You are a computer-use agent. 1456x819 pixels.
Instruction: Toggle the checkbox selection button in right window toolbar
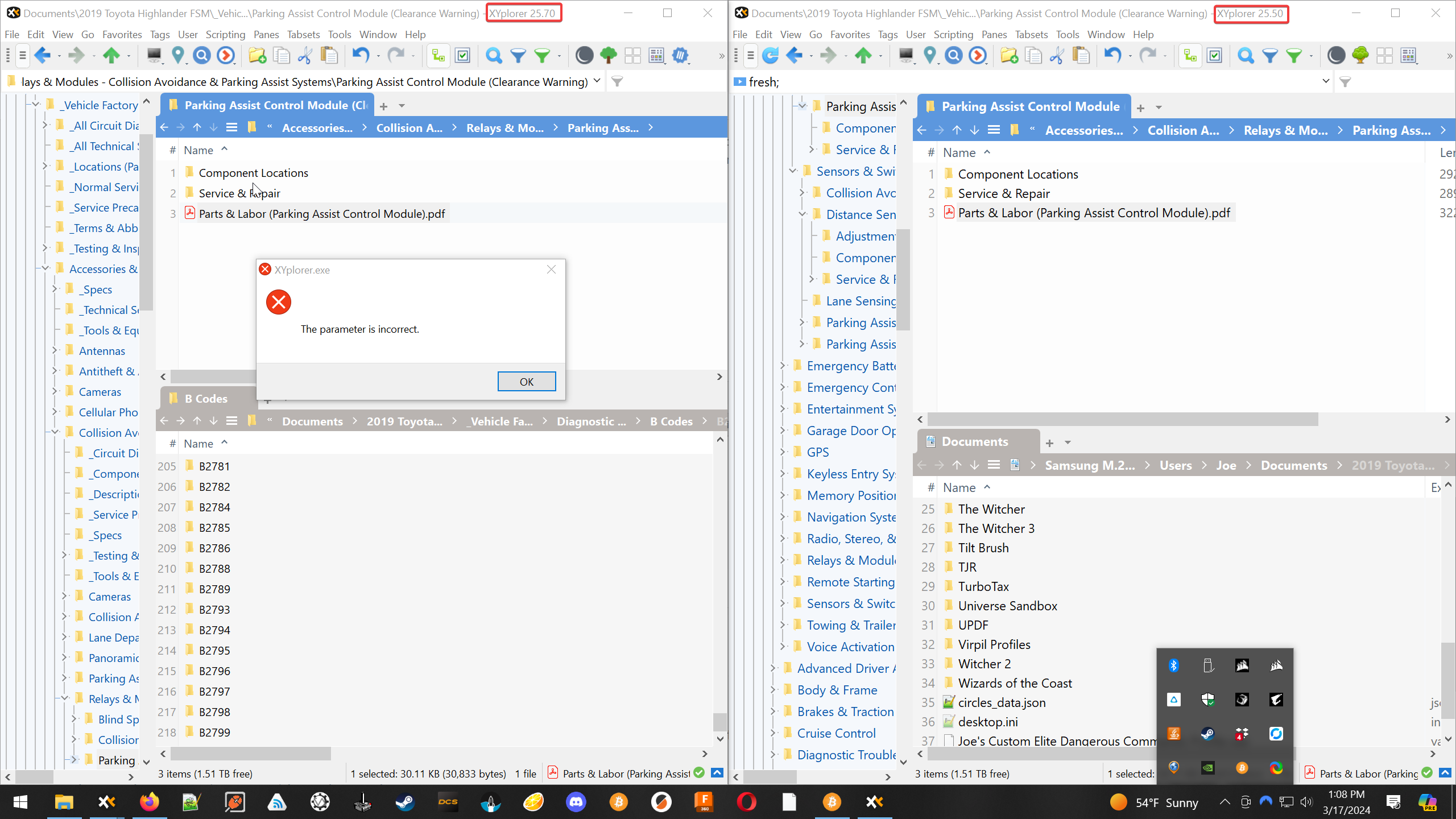[1214, 55]
